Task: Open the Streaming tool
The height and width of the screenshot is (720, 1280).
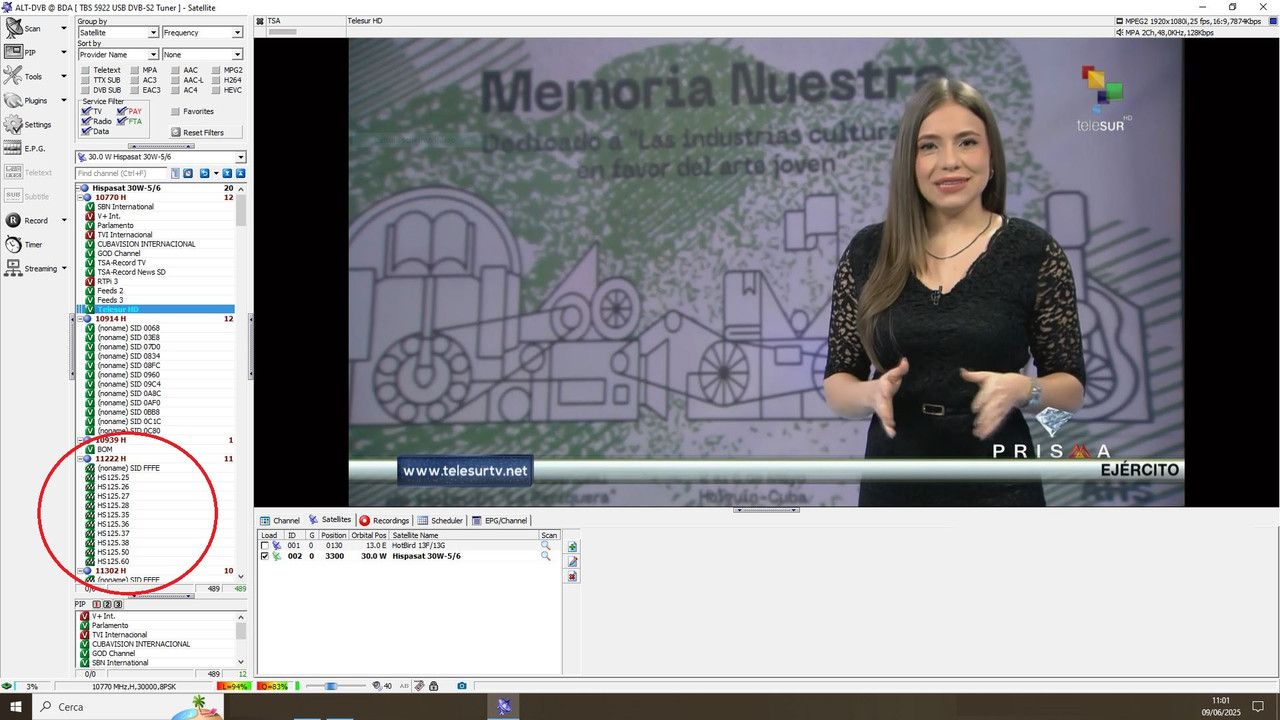Action: coord(30,268)
